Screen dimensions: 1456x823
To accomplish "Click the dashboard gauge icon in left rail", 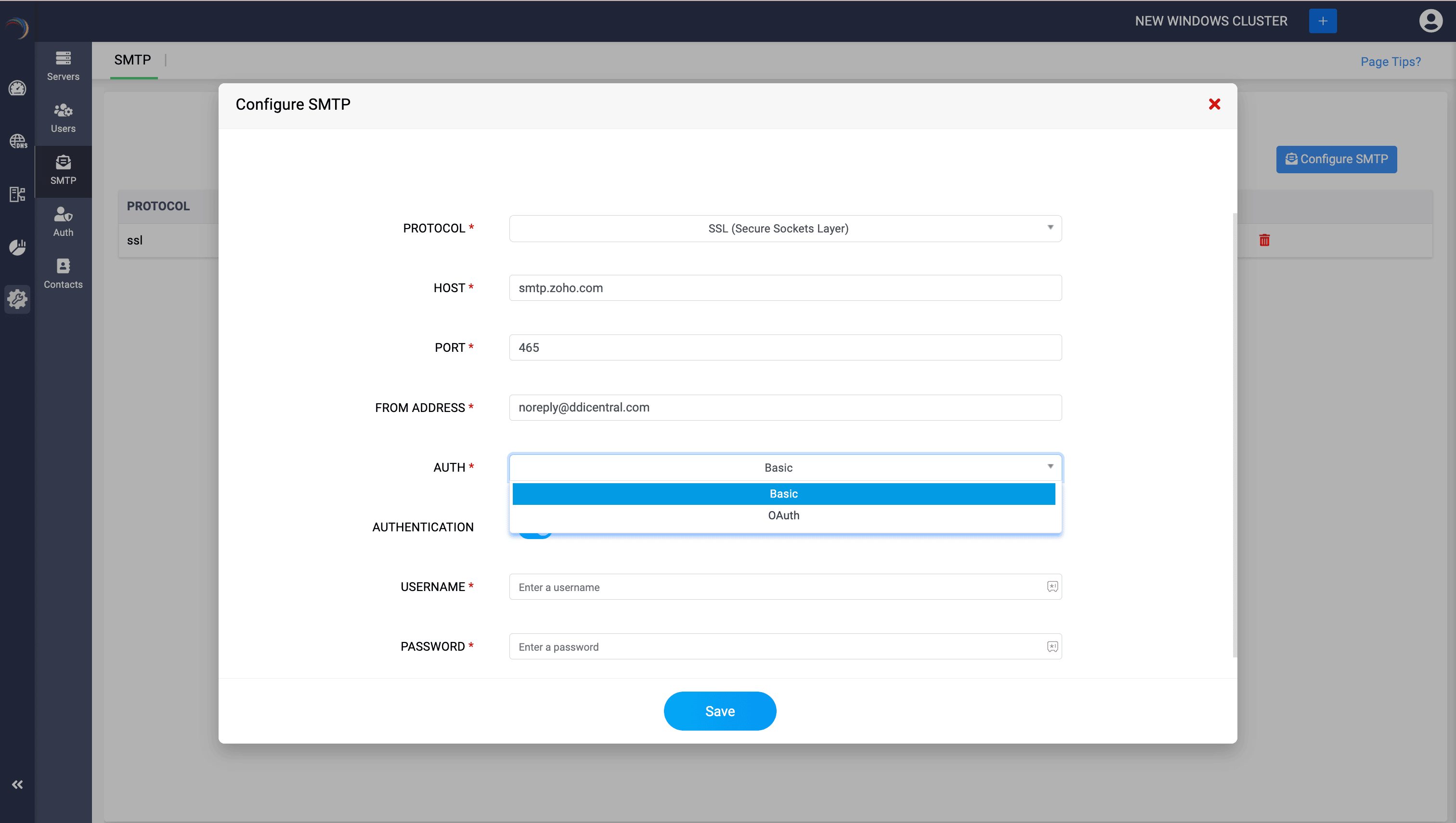I will tap(17, 88).
